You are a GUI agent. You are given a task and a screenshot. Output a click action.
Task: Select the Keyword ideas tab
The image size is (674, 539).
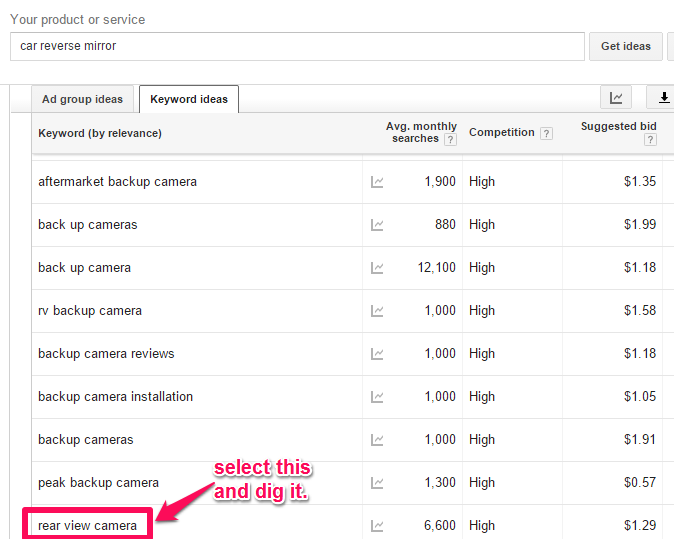coord(189,99)
